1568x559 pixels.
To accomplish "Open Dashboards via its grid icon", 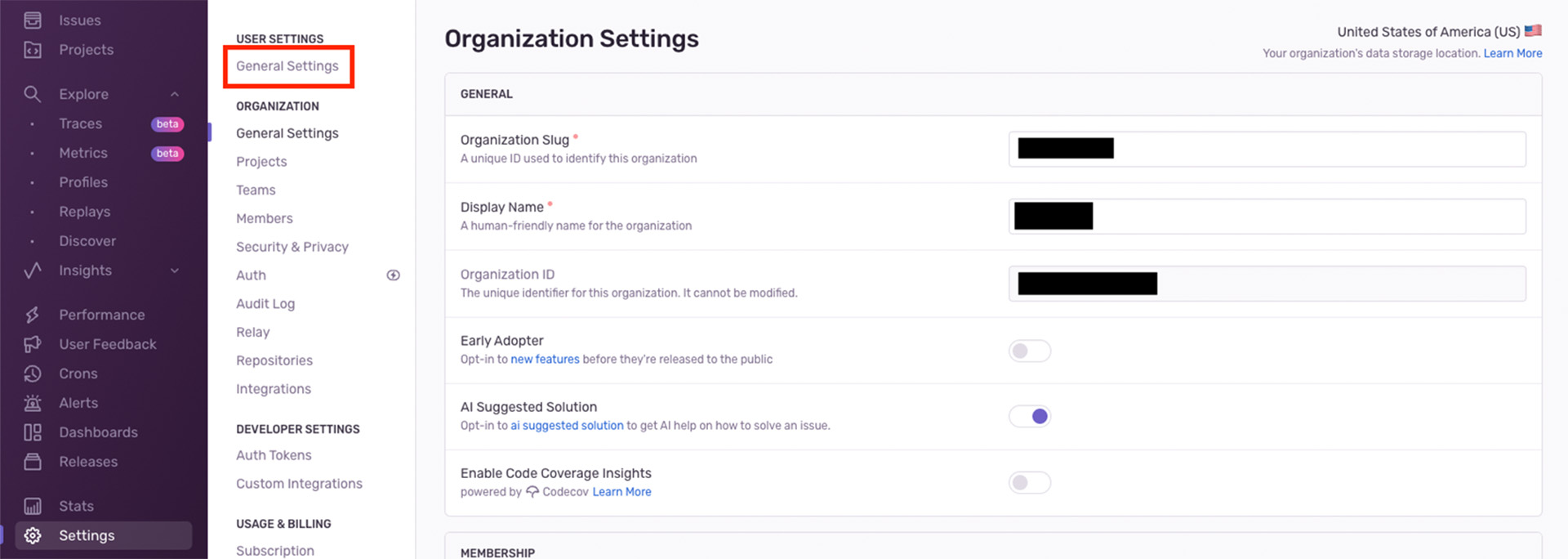I will point(33,432).
